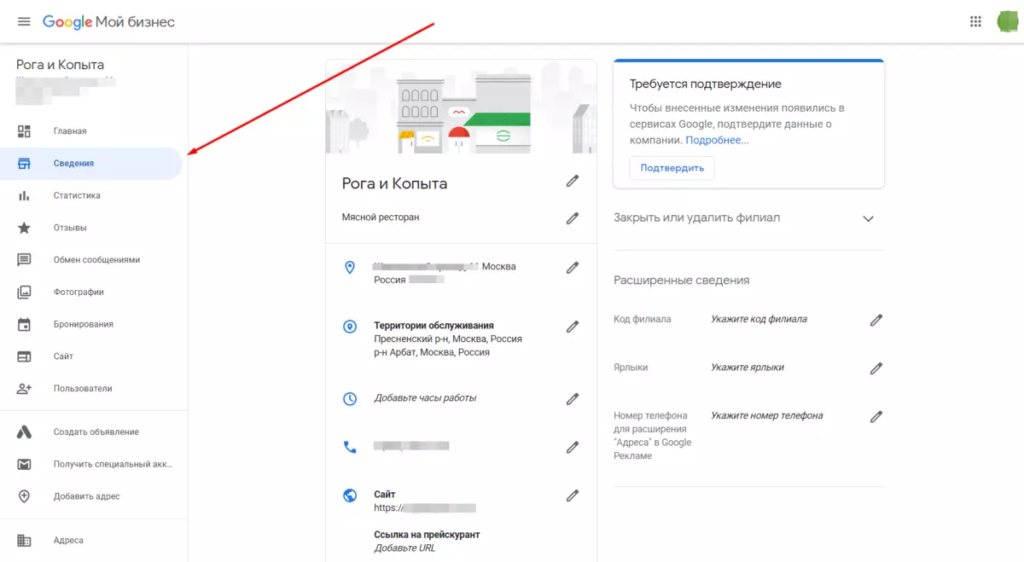
Task: Click Добавьте часы работы text
Action: 424,398
